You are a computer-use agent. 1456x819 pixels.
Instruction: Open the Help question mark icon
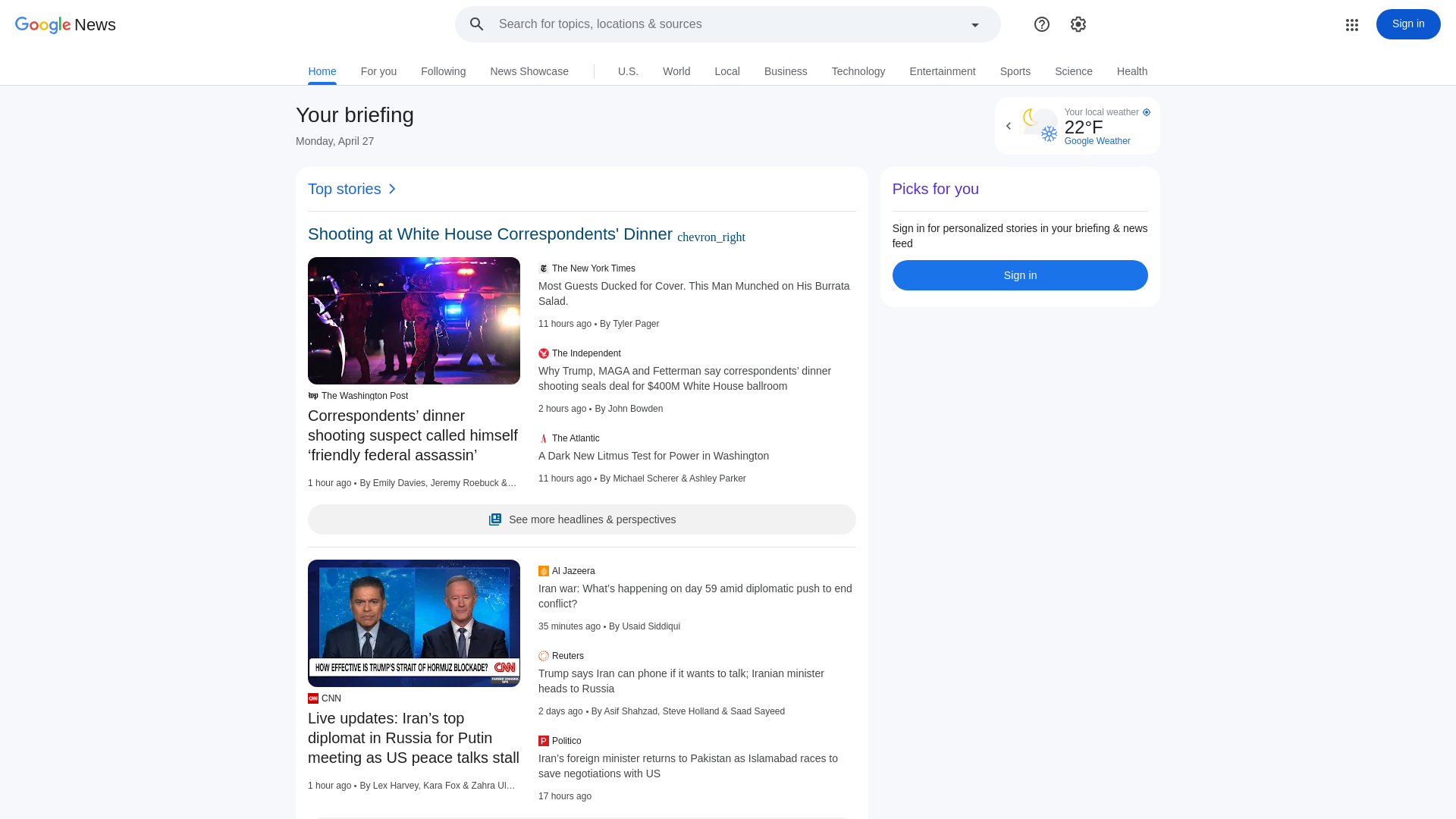pyautogui.click(x=1042, y=24)
